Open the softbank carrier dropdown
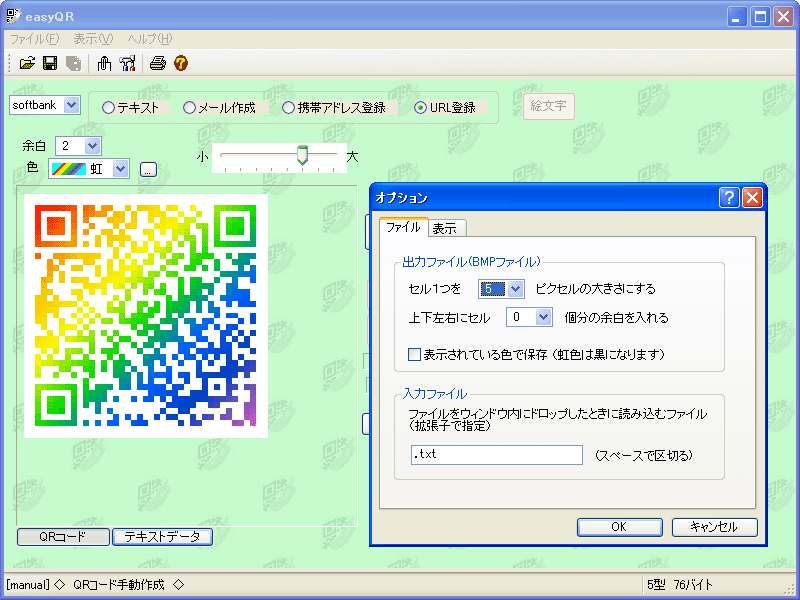 (x=71, y=105)
